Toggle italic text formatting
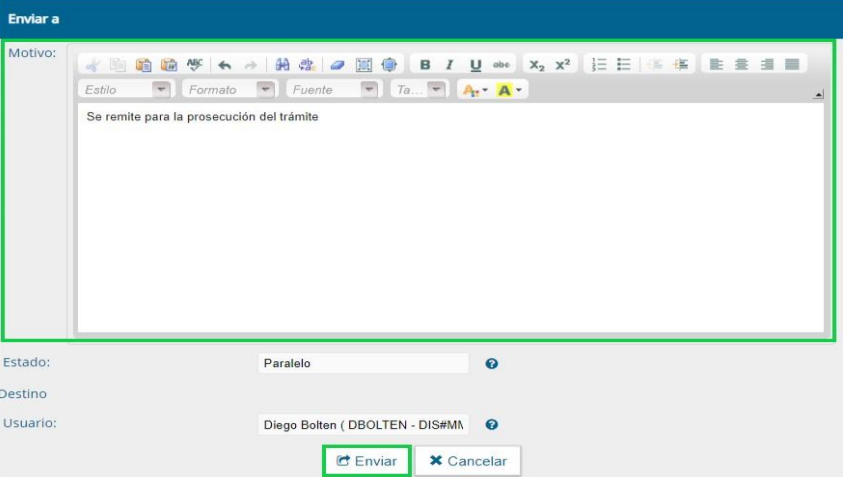843x477 pixels. [x=450, y=65]
